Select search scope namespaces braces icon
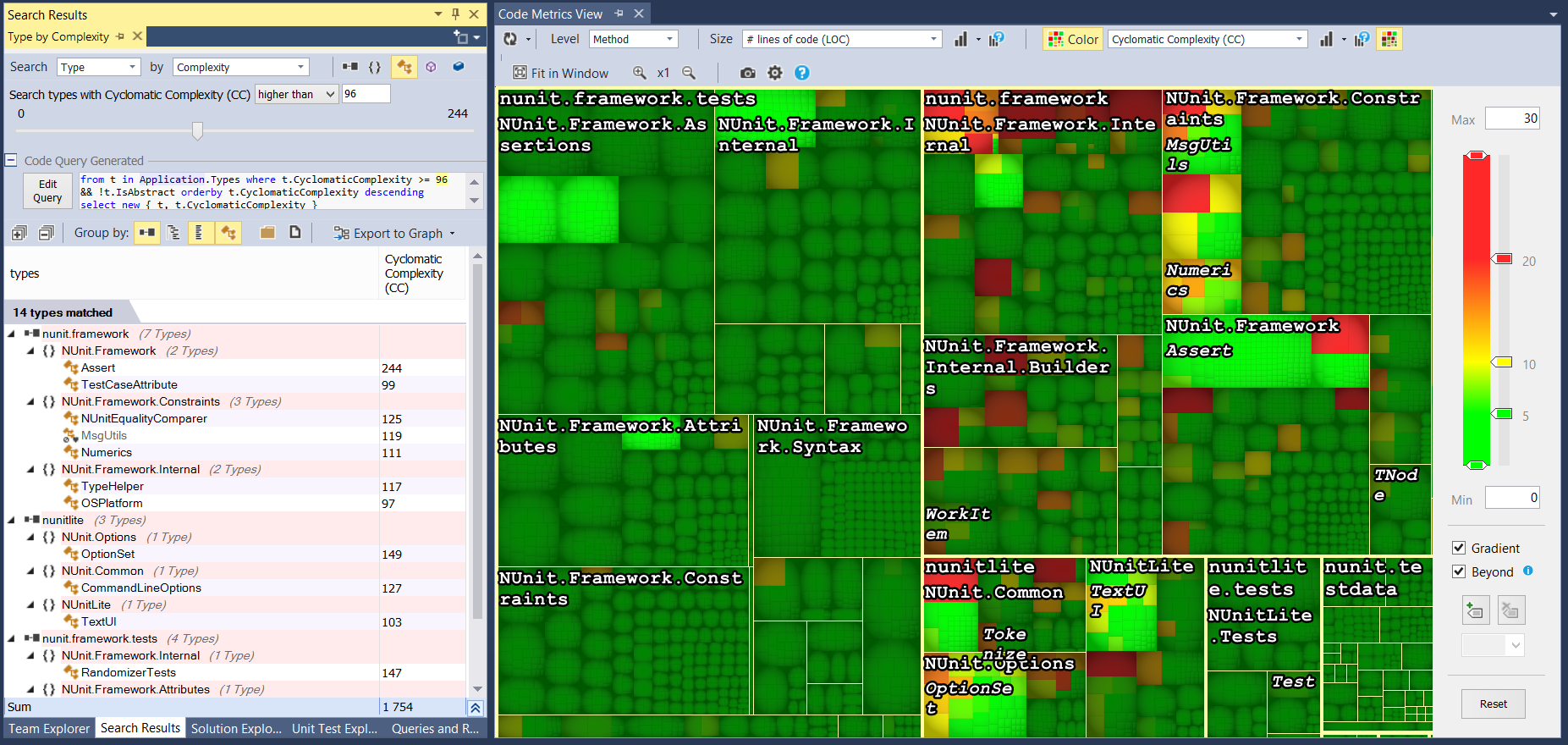The width and height of the screenshot is (1568, 745). tap(375, 67)
